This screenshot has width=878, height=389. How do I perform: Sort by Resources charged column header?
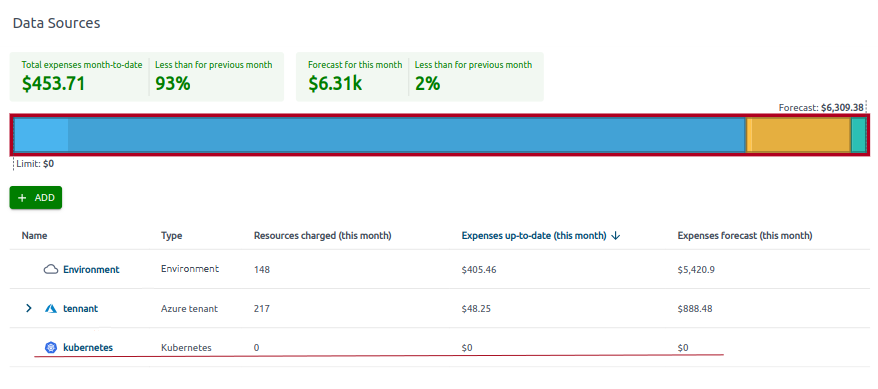point(322,236)
